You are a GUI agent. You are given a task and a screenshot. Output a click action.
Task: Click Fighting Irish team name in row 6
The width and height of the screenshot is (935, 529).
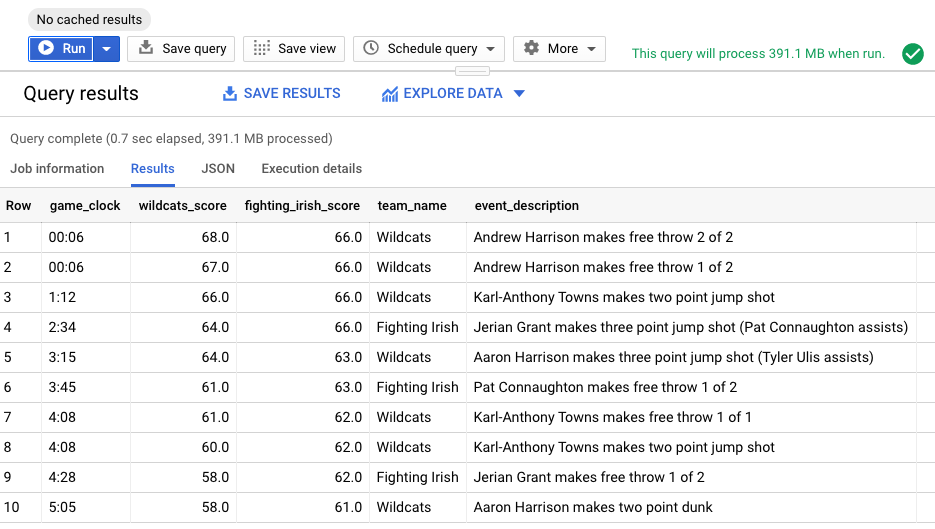(x=417, y=387)
